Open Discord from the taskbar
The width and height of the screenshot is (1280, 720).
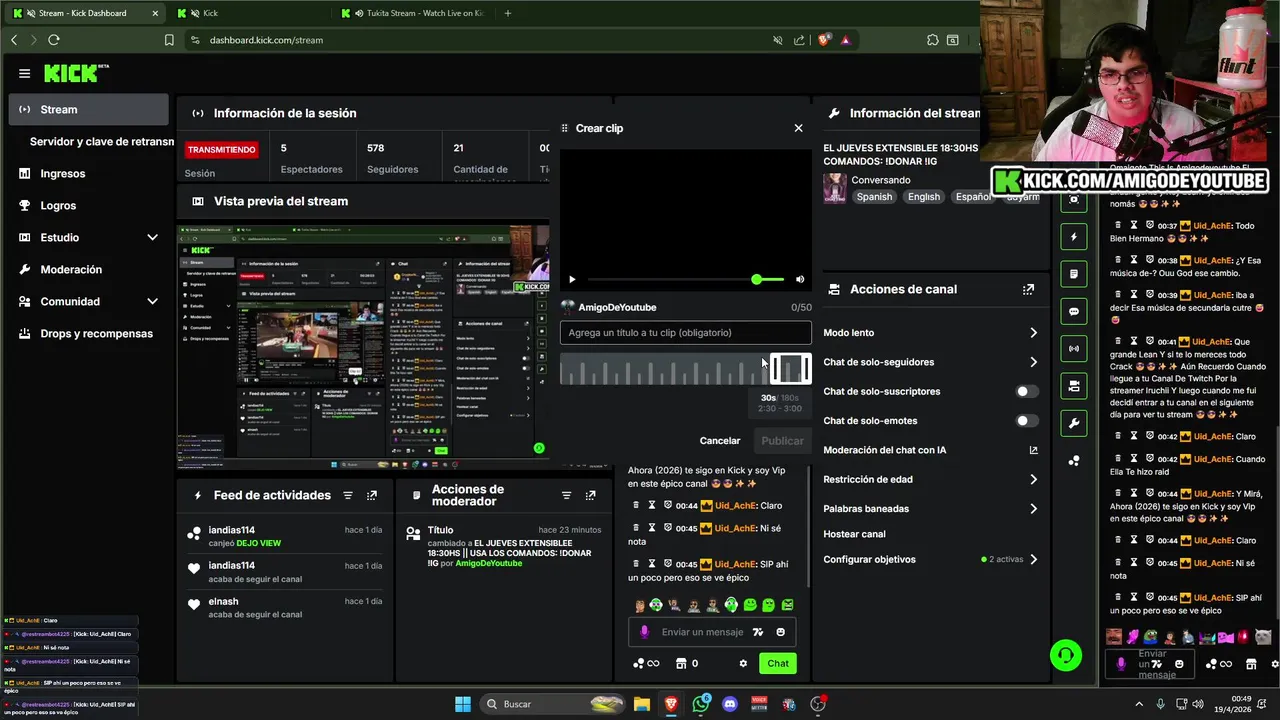click(729, 704)
